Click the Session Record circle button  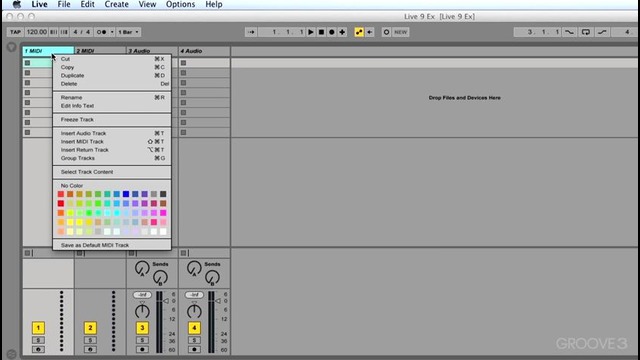tap(386, 32)
